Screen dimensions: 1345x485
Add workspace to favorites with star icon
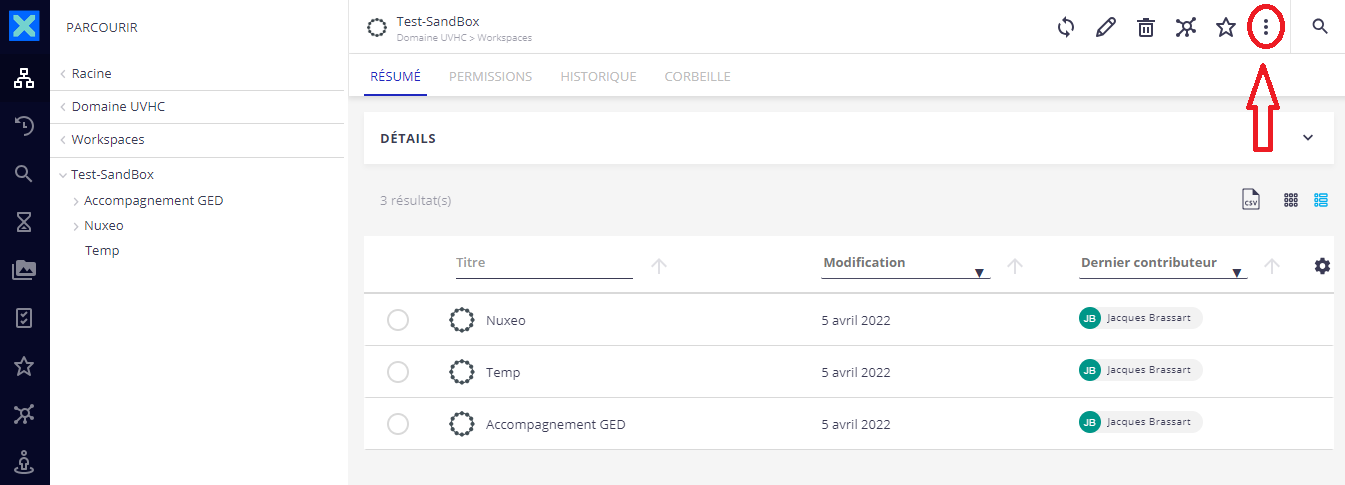point(1226,28)
